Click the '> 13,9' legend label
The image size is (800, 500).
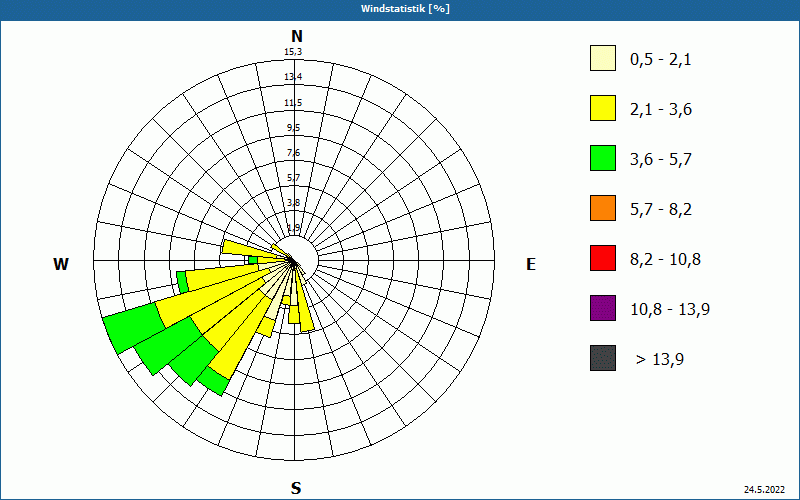click(660, 360)
